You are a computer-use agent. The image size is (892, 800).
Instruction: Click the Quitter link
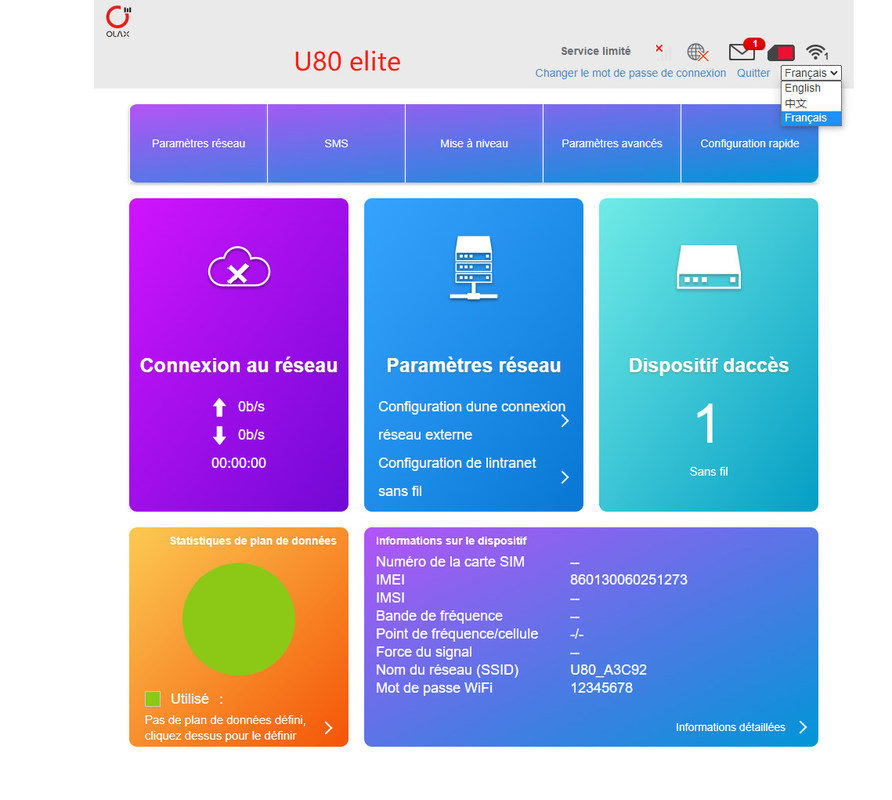[753, 73]
